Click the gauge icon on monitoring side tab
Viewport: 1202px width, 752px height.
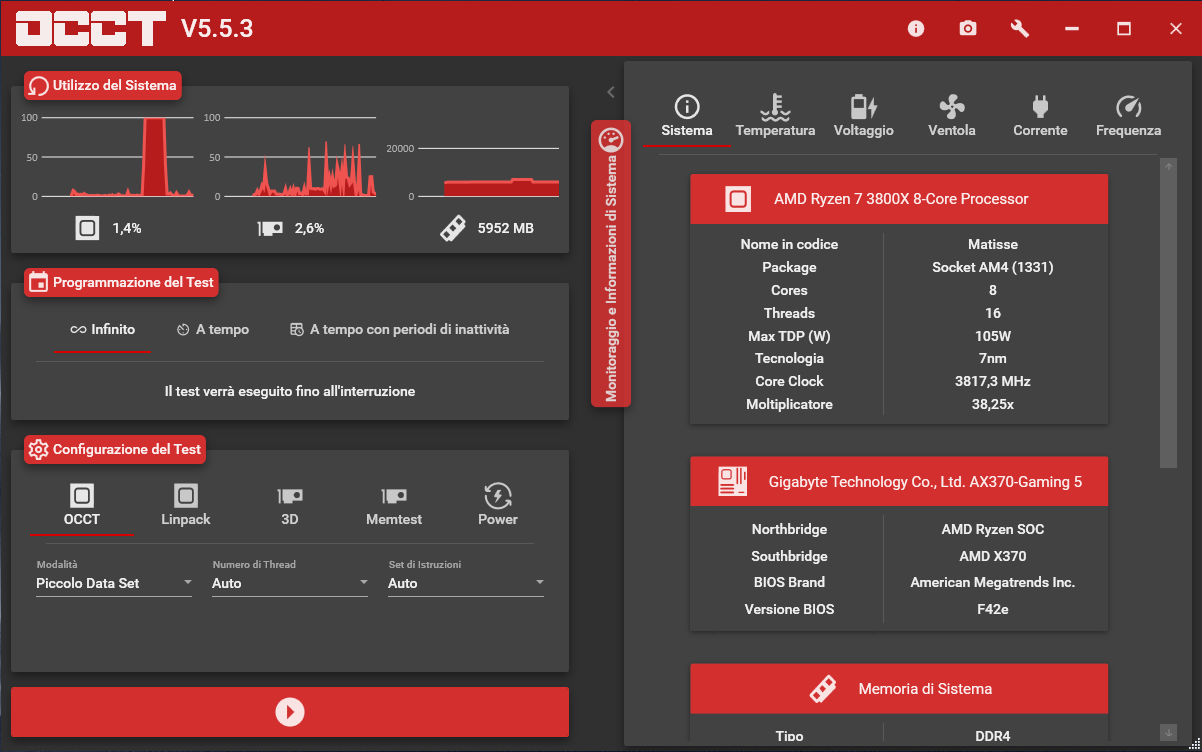click(x=611, y=140)
